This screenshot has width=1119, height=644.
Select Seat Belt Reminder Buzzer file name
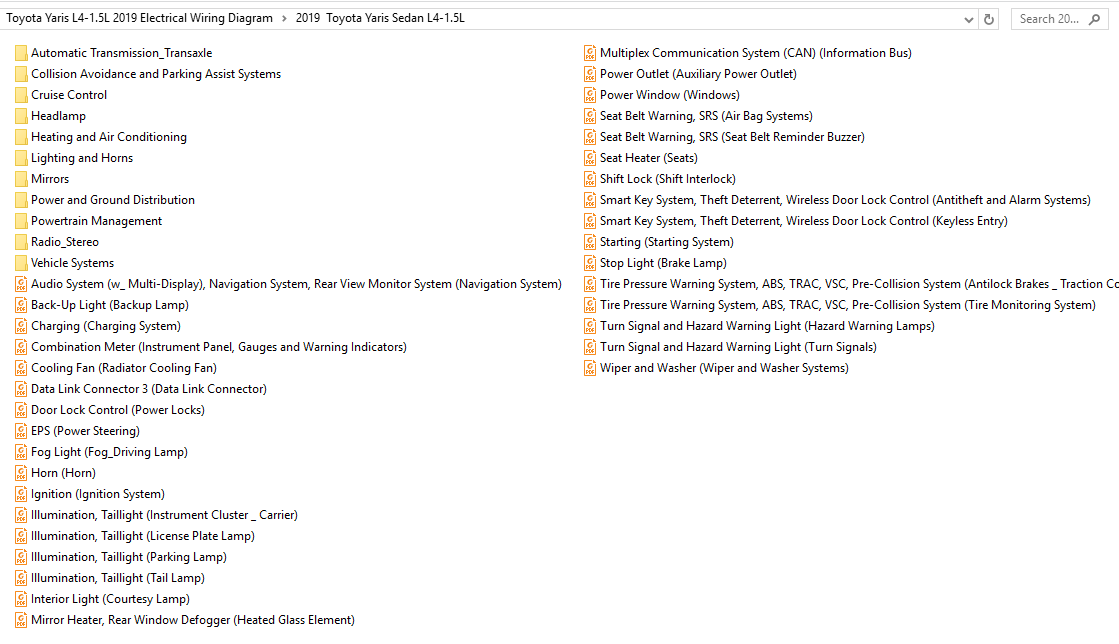732,137
